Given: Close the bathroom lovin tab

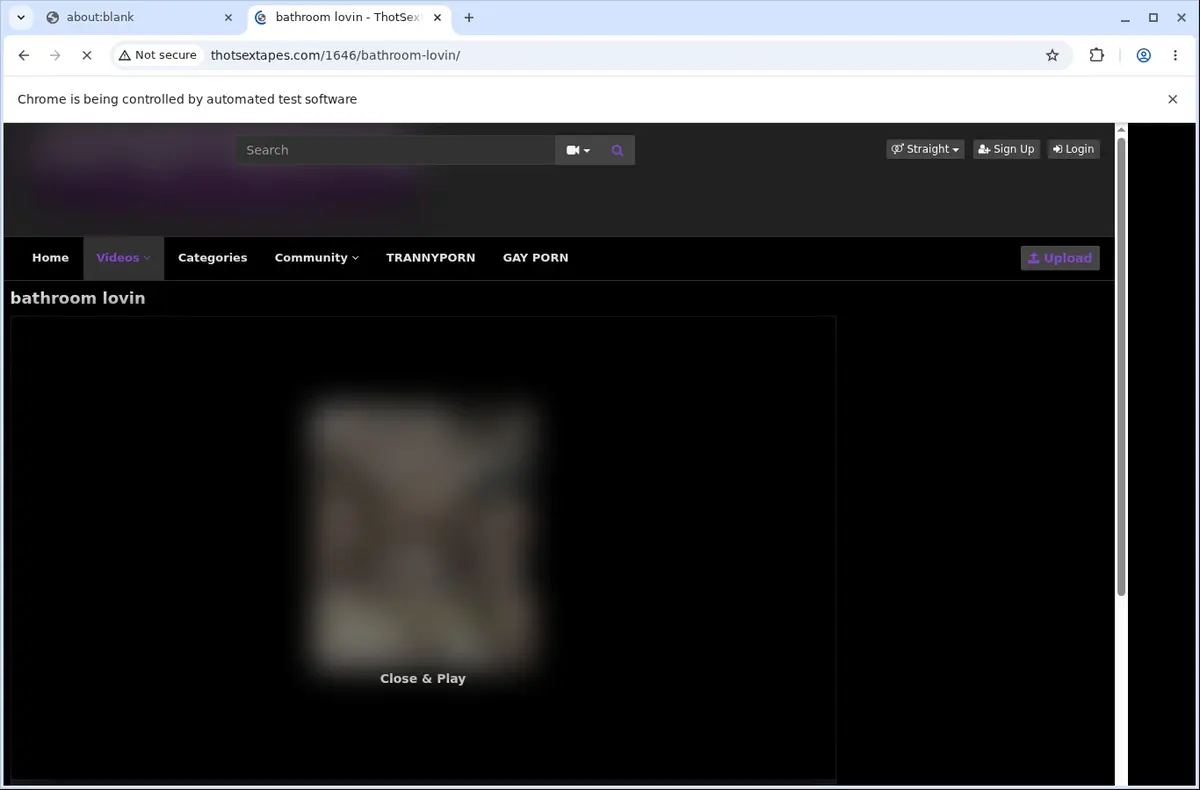Looking at the screenshot, I should click(437, 17).
